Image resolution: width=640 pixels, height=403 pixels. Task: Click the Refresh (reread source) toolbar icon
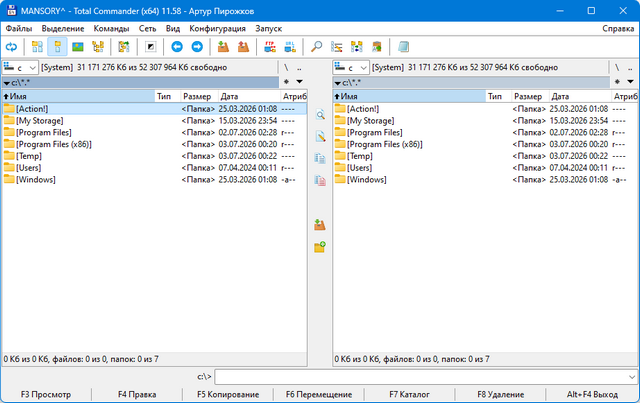(x=11, y=47)
